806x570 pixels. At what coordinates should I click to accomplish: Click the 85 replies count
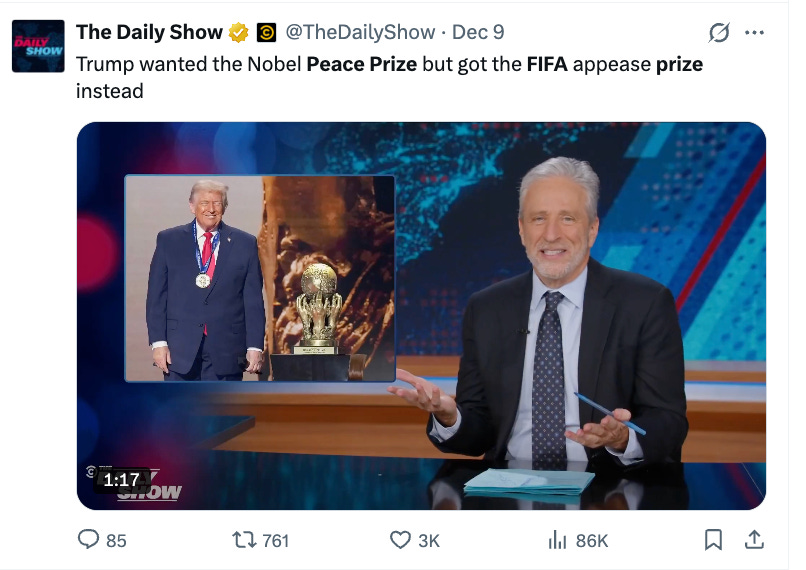[116, 541]
